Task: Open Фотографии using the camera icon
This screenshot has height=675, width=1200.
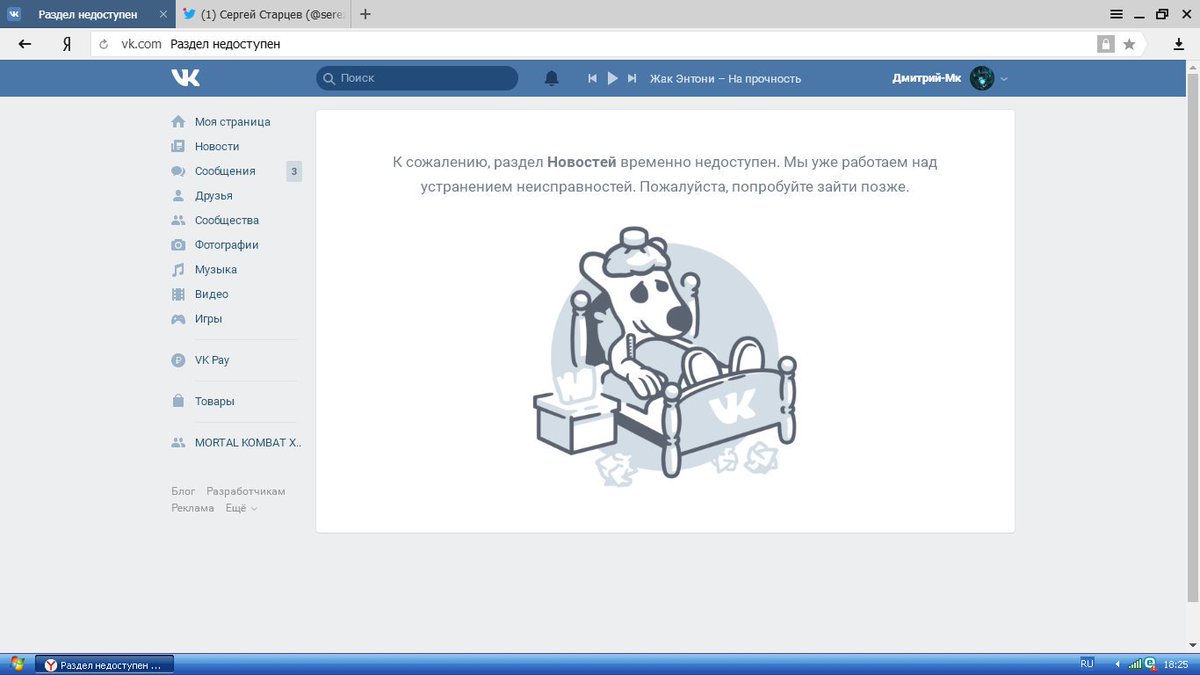Action: coord(178,245)
